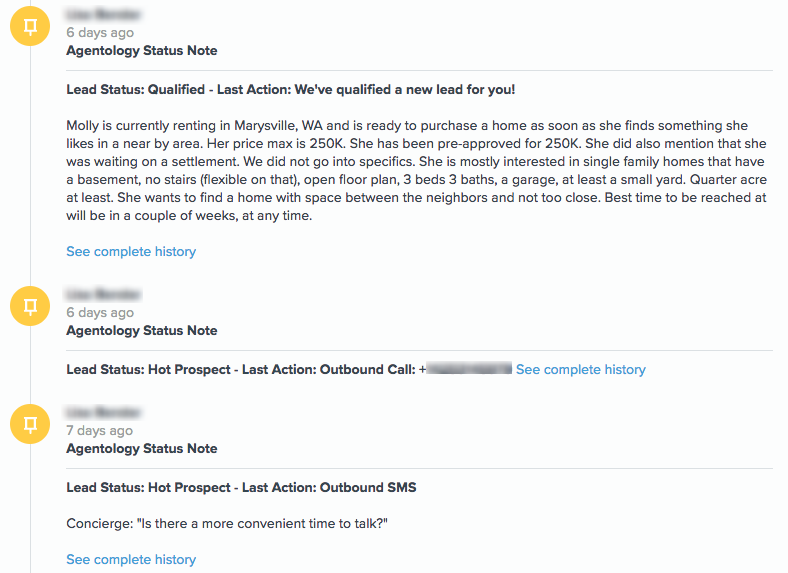Click the paragraph describing Molly's home preferences
Screen dimensions: 788x573
[x=416, y=170]
